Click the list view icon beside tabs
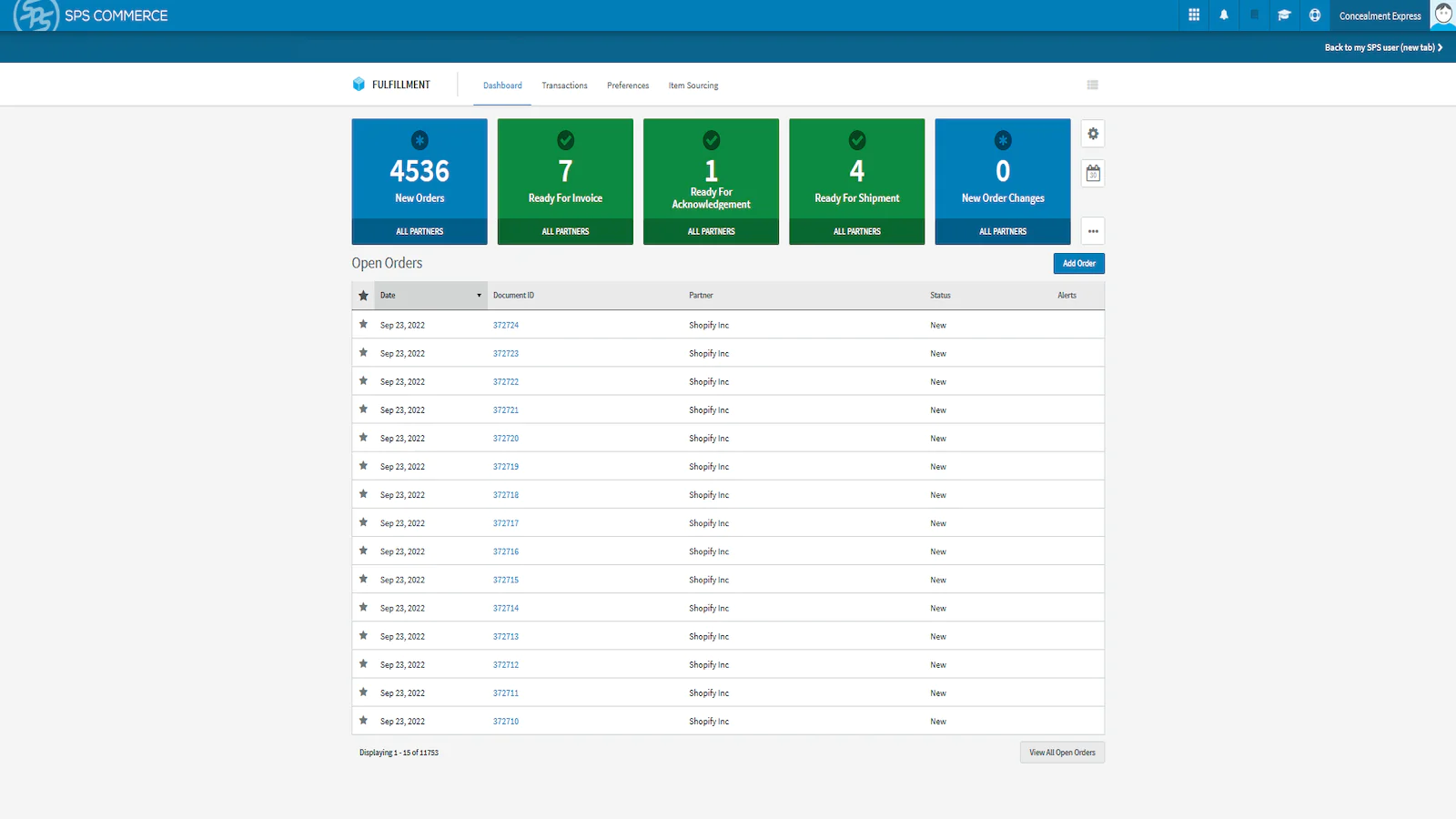Image resolution: width=1456 pixels, height=819 pixels. click(x=1092, y=86)
